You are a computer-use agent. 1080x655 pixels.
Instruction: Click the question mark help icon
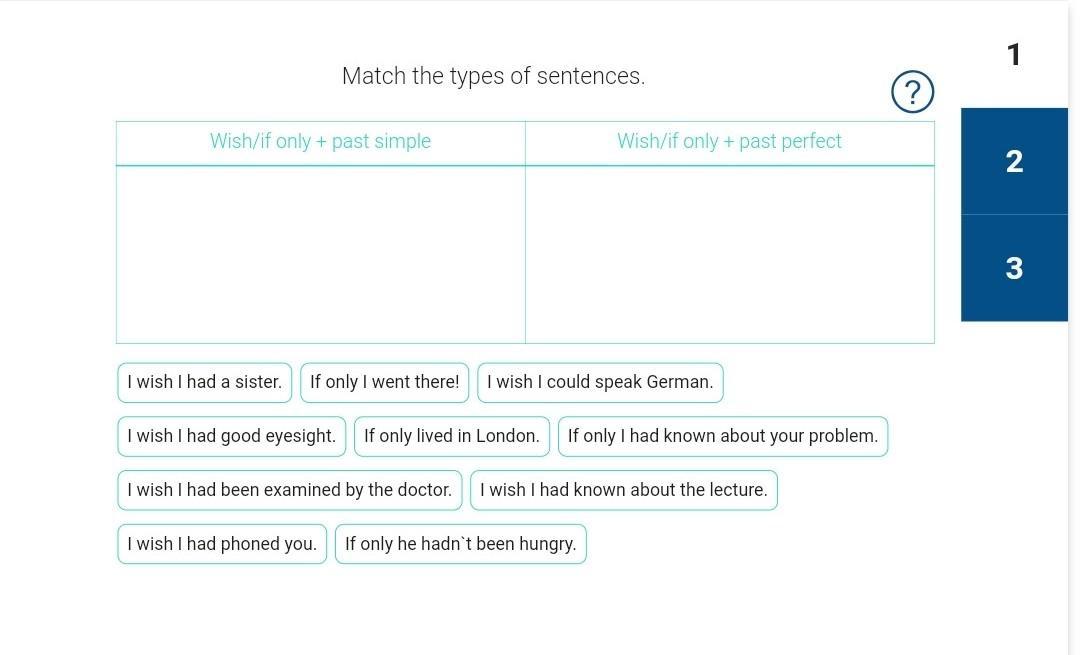912,92
